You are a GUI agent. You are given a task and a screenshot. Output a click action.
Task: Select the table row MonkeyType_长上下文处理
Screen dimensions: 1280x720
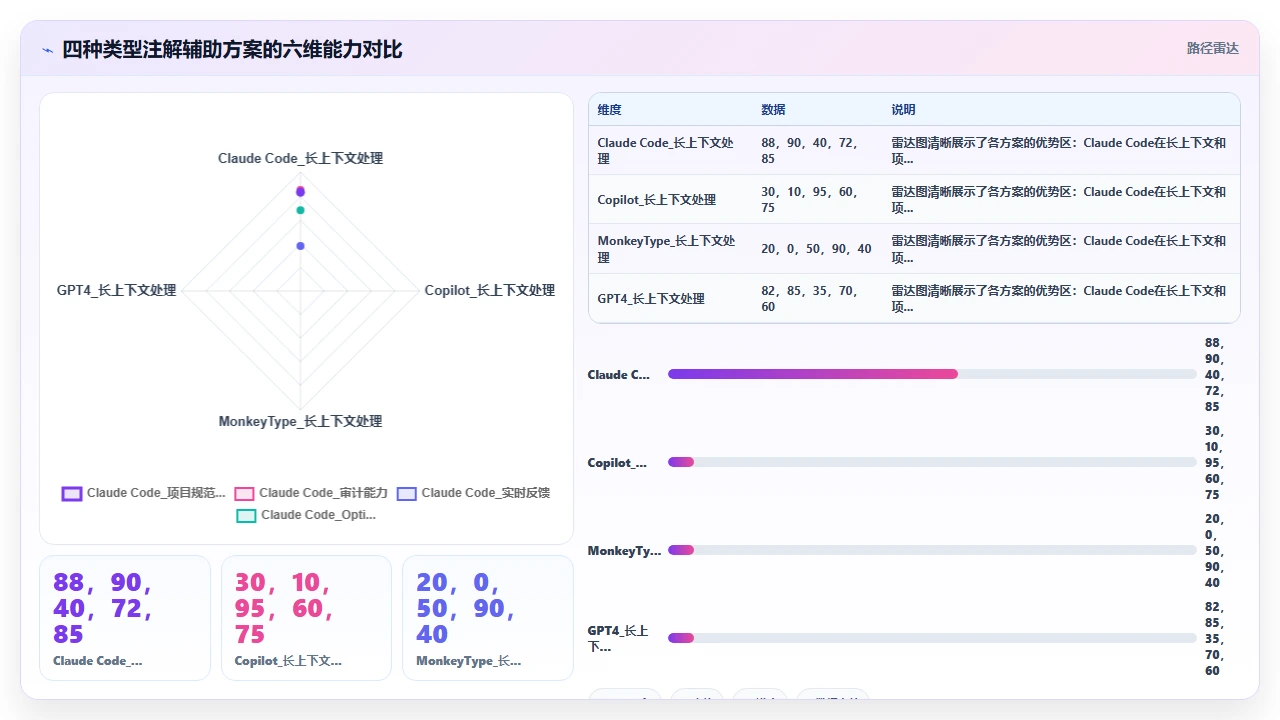(x=914, y=249)
